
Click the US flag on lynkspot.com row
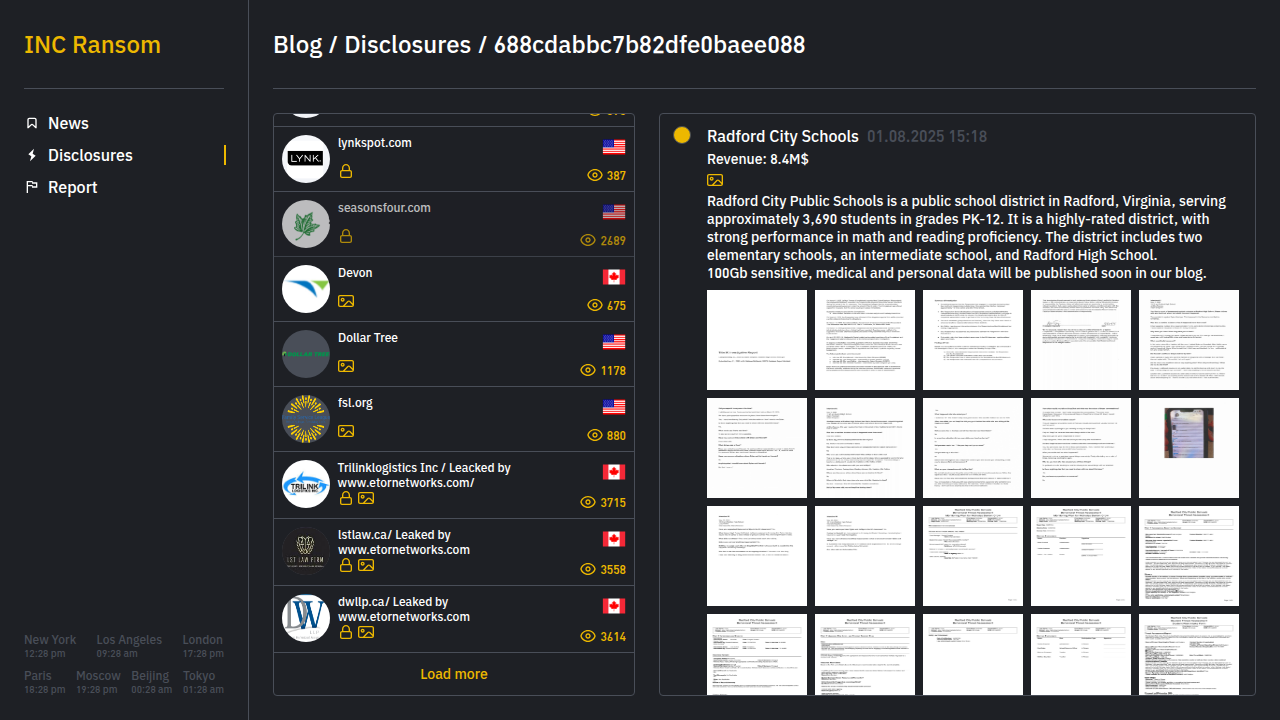coord(614,147)
